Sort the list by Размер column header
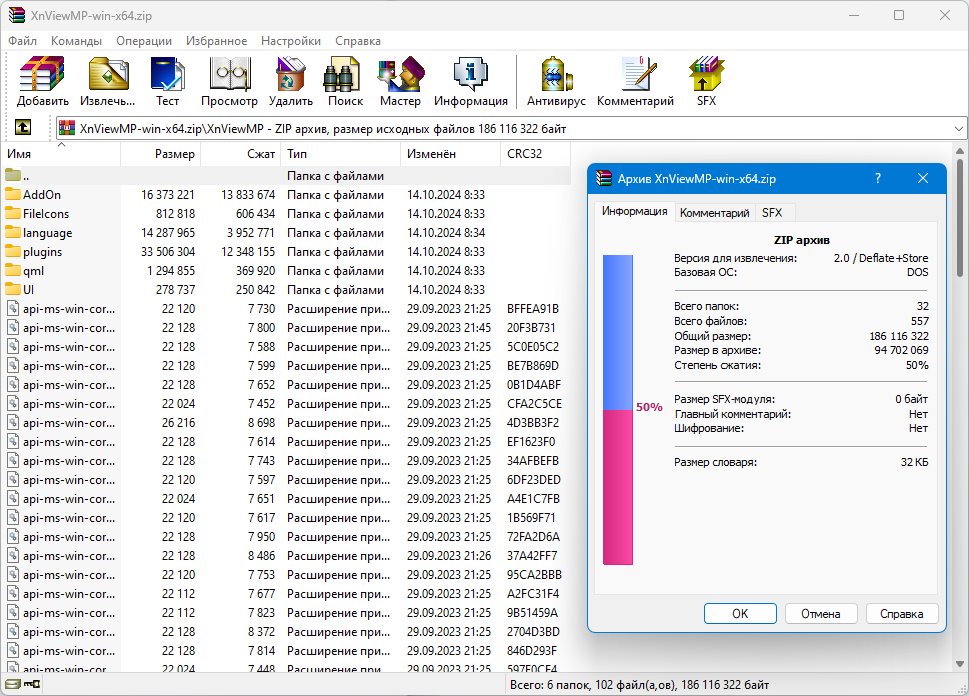 point(161,154)
